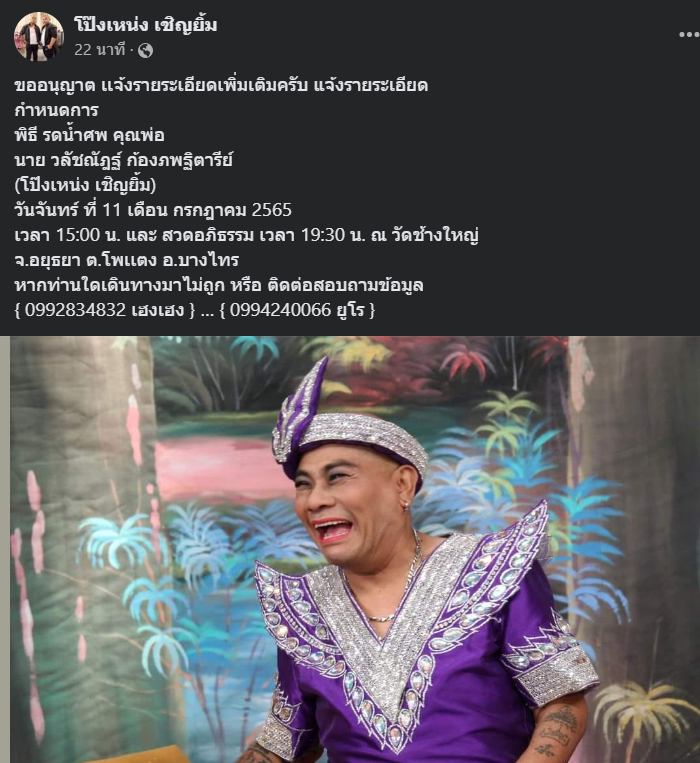The height and width of the screenshot is (763, 700).
Task: Click the location text จ.อยุธยา ต.โพแตง อ.บางไทร
Action: point(126,260)
